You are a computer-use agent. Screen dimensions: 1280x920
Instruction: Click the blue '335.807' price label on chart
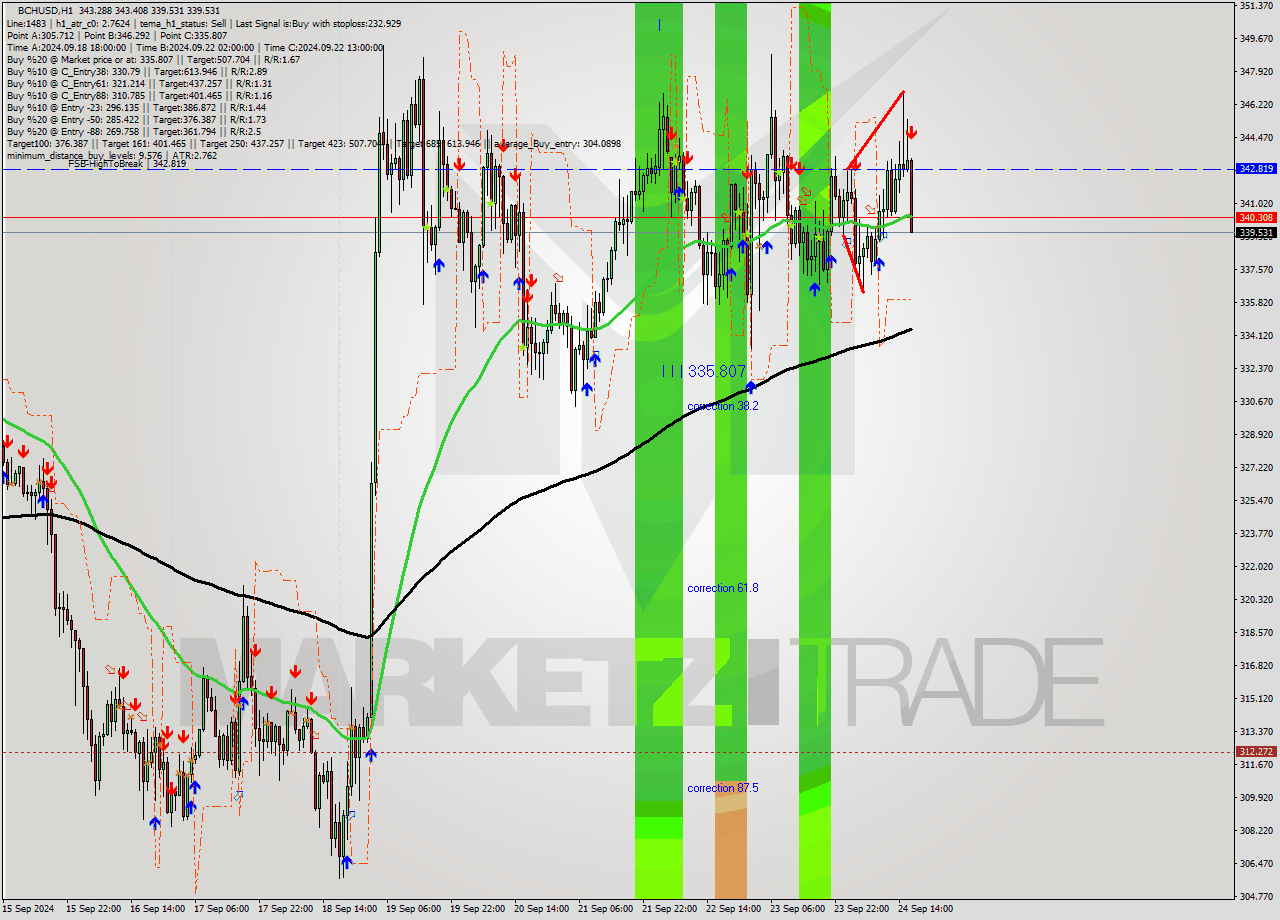(716, 371)
